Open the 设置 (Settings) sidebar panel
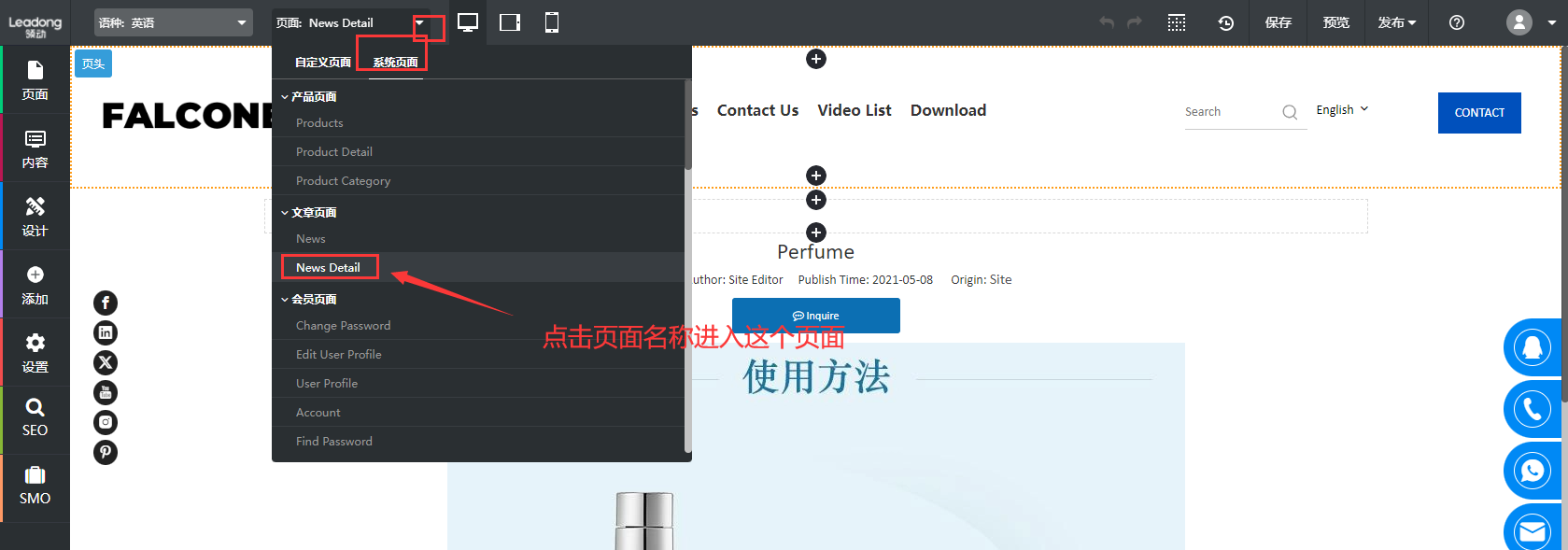Screen dimensions: 1568x550 [35, 353]
